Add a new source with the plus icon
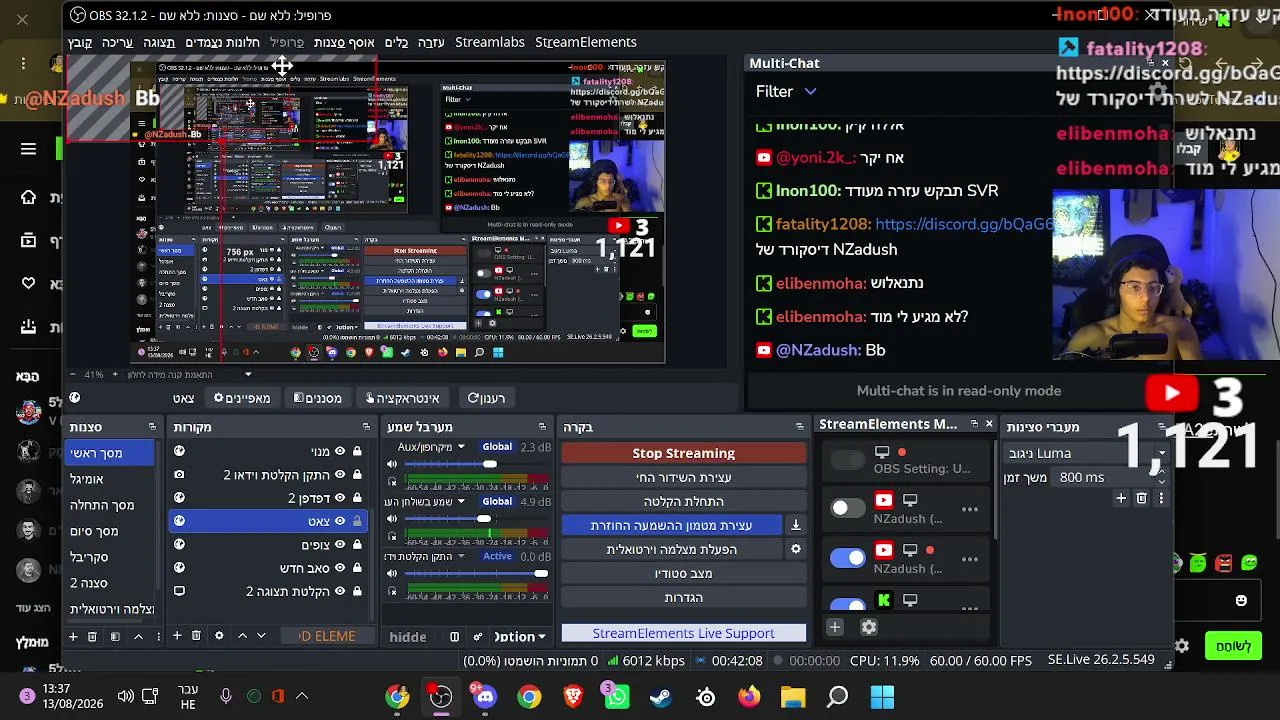This screenshot has width=1280, height=720. [x=177, y=636]
